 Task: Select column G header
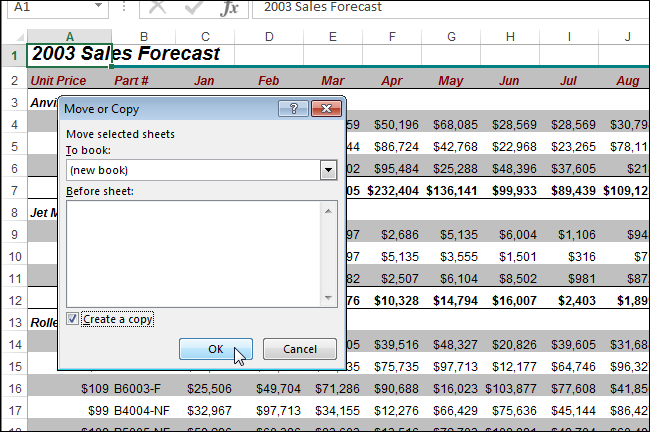(451, 36)
